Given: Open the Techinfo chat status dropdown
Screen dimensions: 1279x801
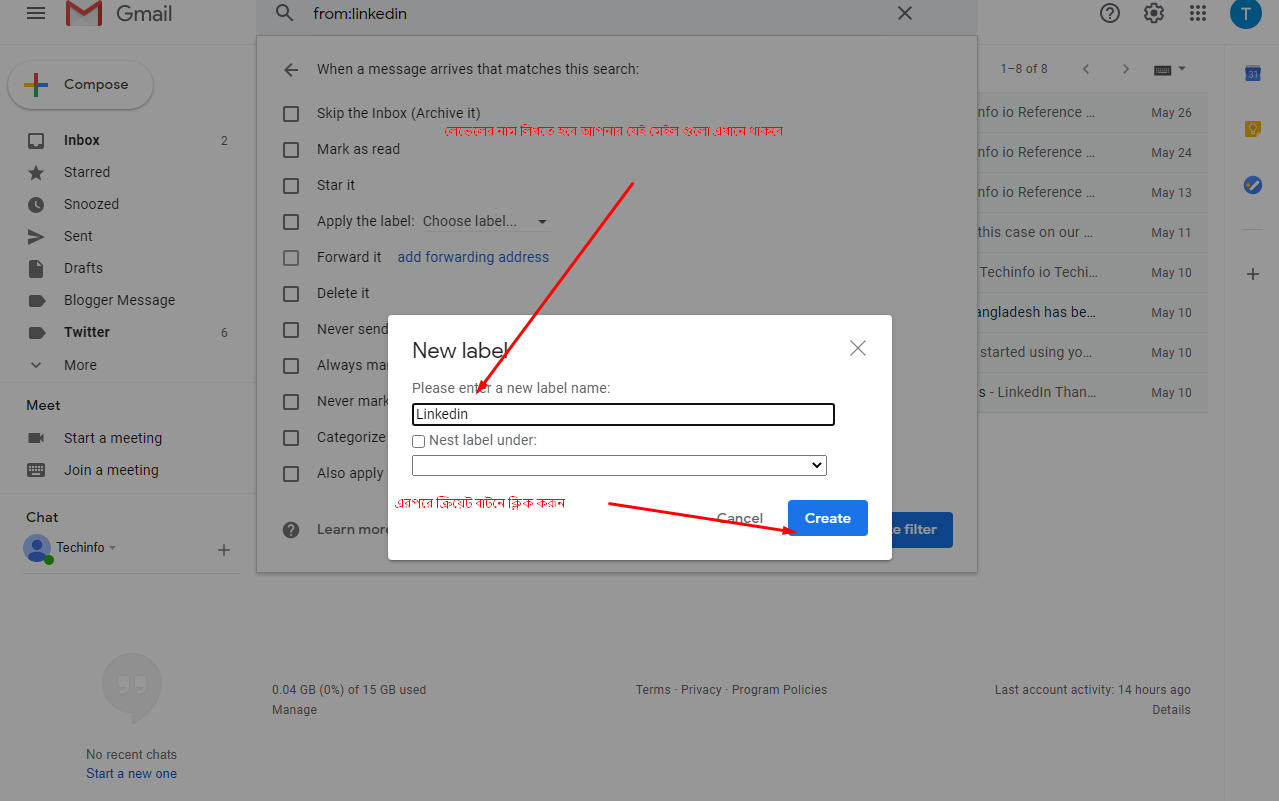Looking at the screenshot, I should 113,548.
